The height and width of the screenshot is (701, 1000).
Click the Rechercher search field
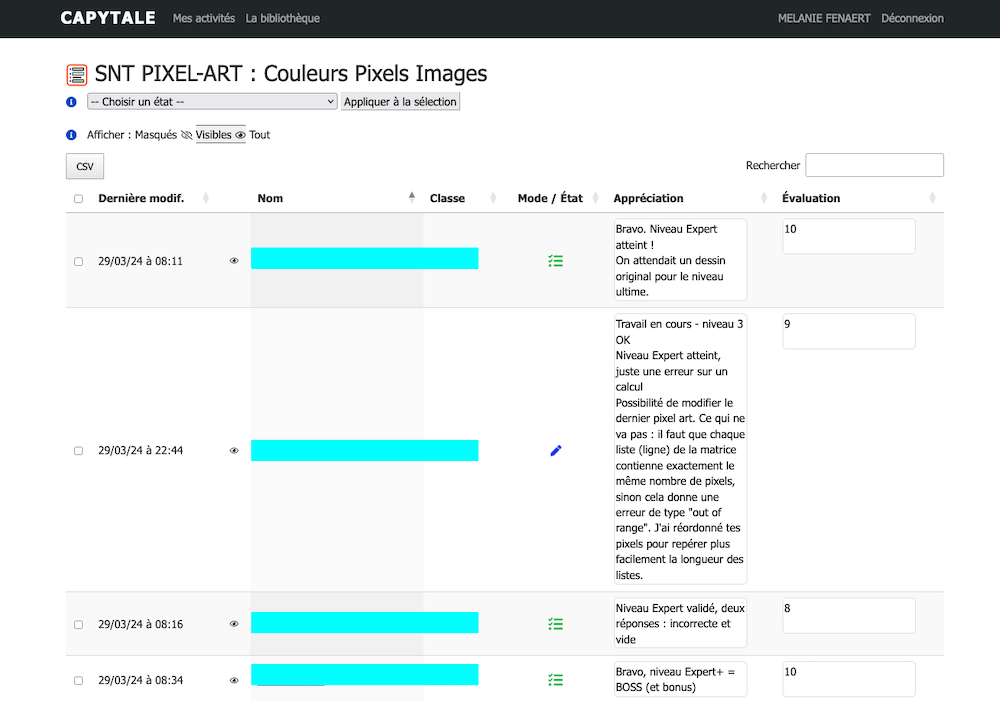pyautogui.click(x=874, y=165)
